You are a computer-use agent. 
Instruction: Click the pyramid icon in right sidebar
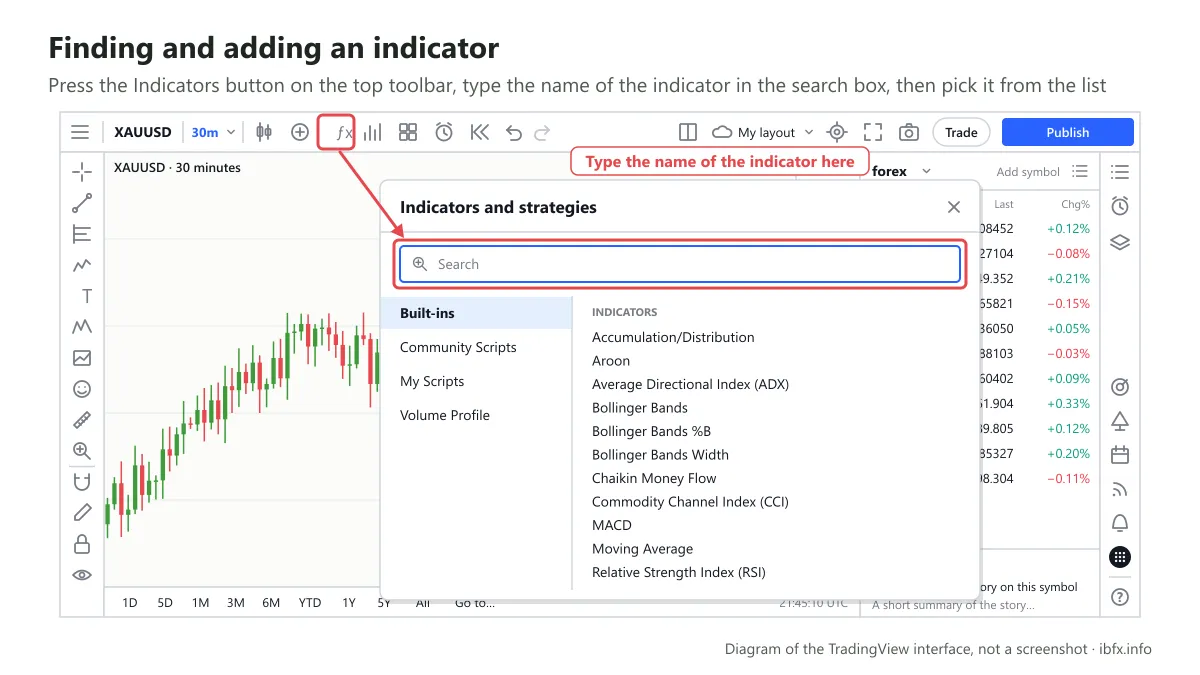click(1120, 420)
